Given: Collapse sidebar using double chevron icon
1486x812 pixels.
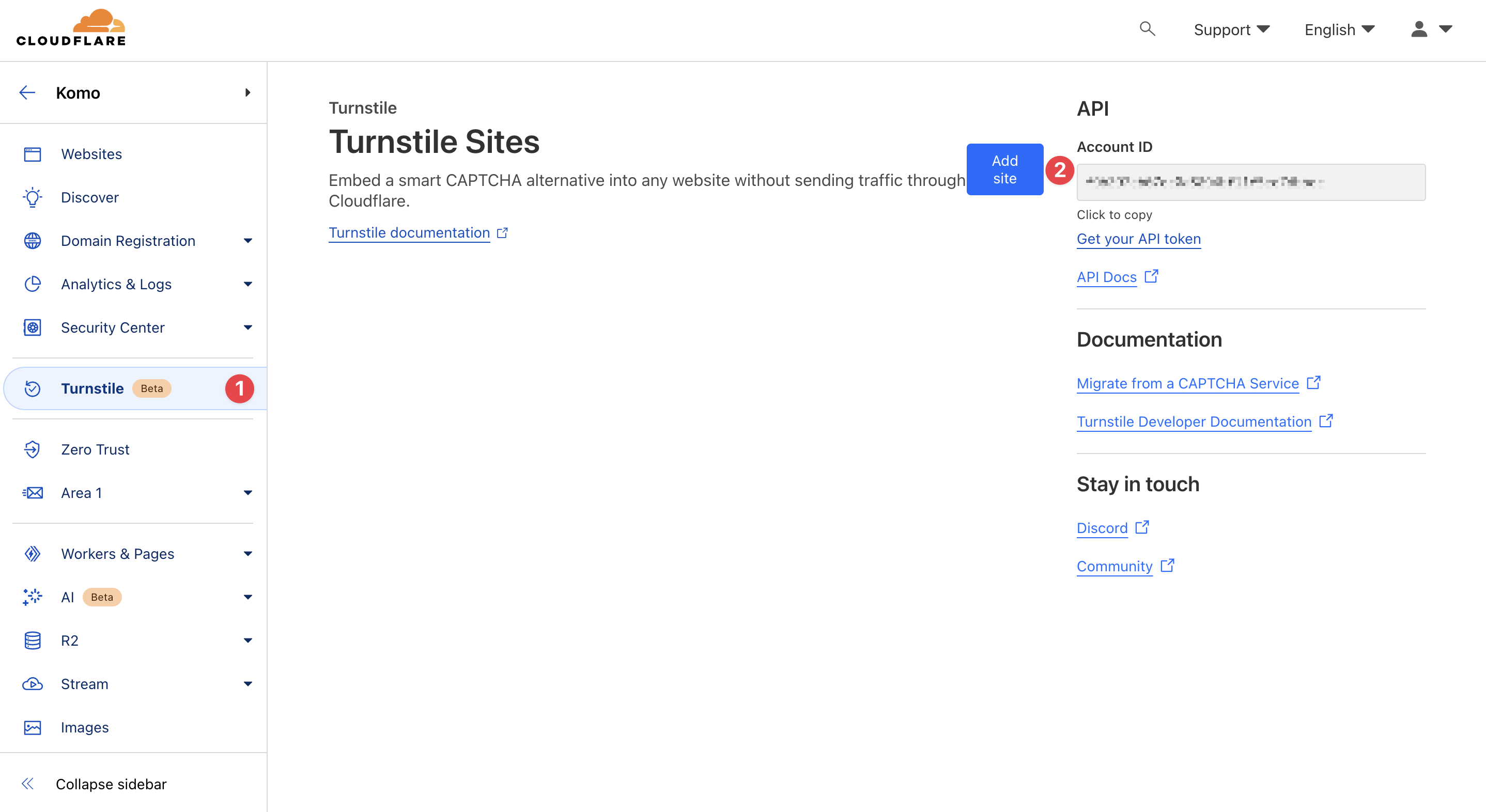Looking at the screenshot, I should click(27, 784).
